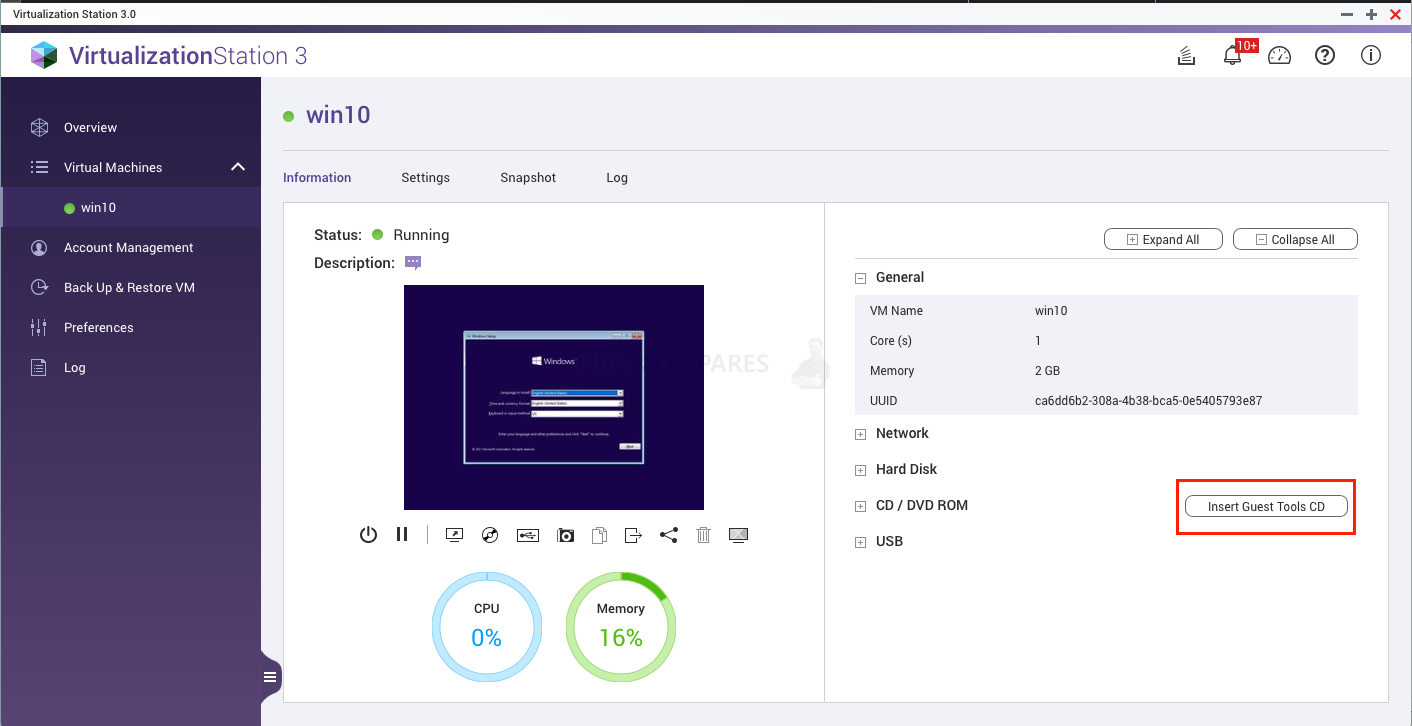1412x726 pixels.
Task: Click the VirtualizationStation 3 logo
Action: 168,55
